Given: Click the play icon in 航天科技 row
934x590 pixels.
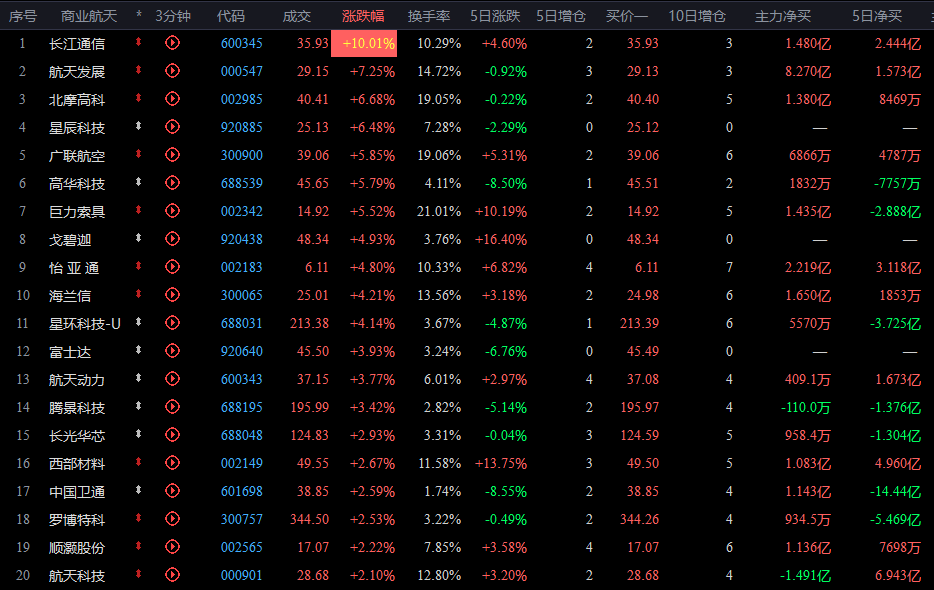Looking at the screenshot, I should point(172,575).
